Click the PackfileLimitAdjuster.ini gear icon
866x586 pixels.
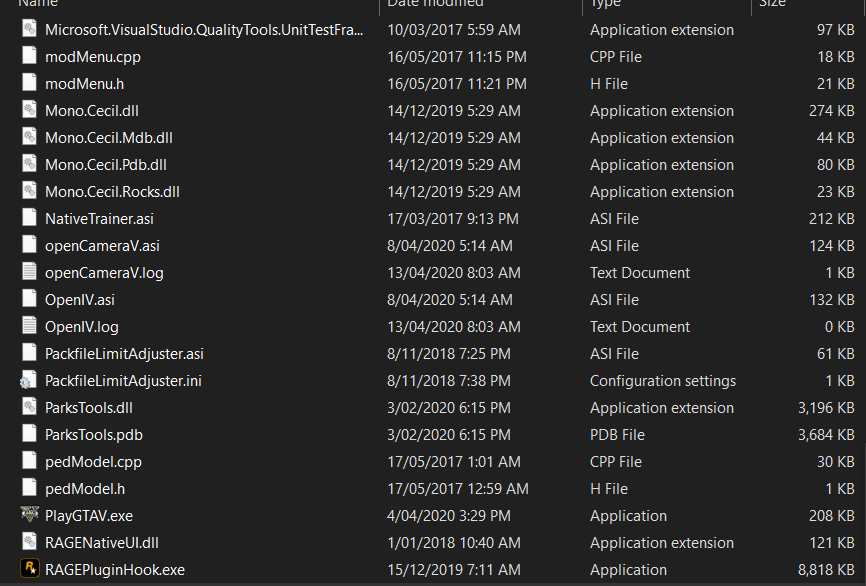click(x=29, y=381)
